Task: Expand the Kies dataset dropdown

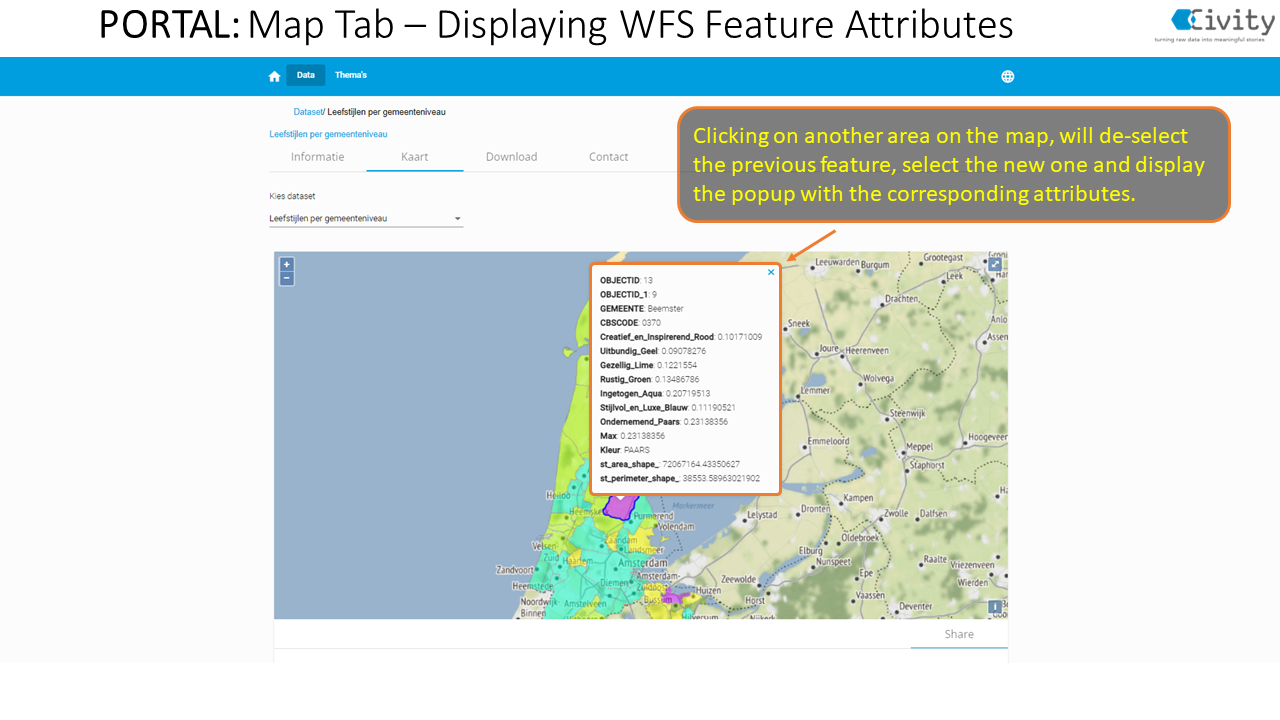Action: click(x=366, y=218)
